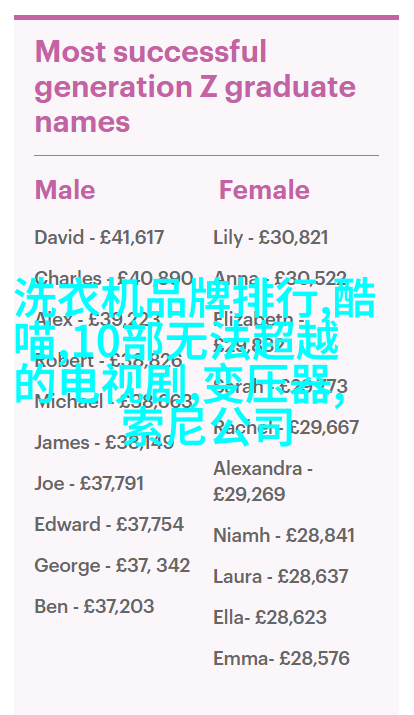This screenshot has height=715, width=414.
Task: Click the Rachel - £29,667 entry
Action: click(x=286, y=428)
